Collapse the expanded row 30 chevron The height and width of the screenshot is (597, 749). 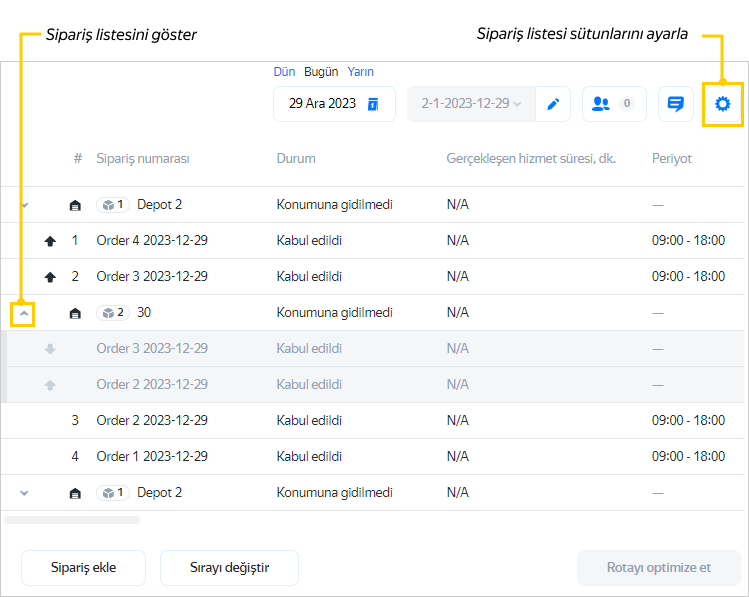tap(25, 313)
